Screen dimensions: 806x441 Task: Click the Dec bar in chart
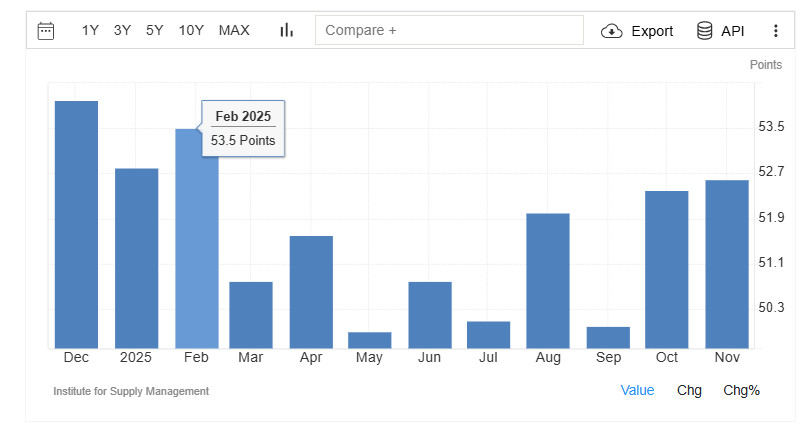coord(76,225)
